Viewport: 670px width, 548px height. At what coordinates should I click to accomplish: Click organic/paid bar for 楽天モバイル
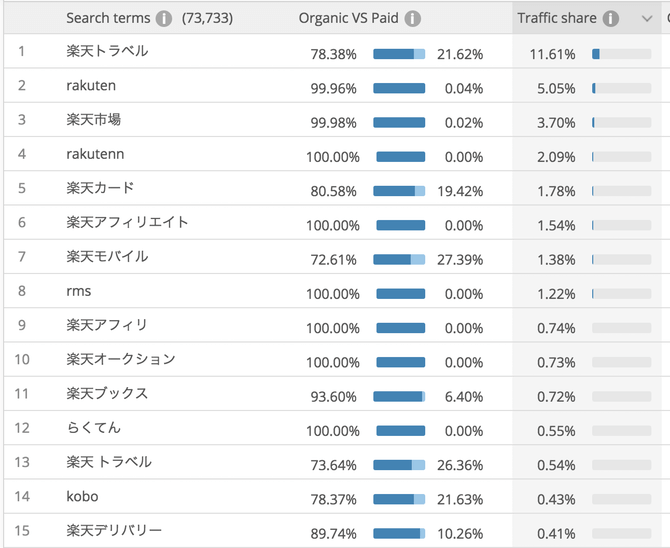coord(399,259)
